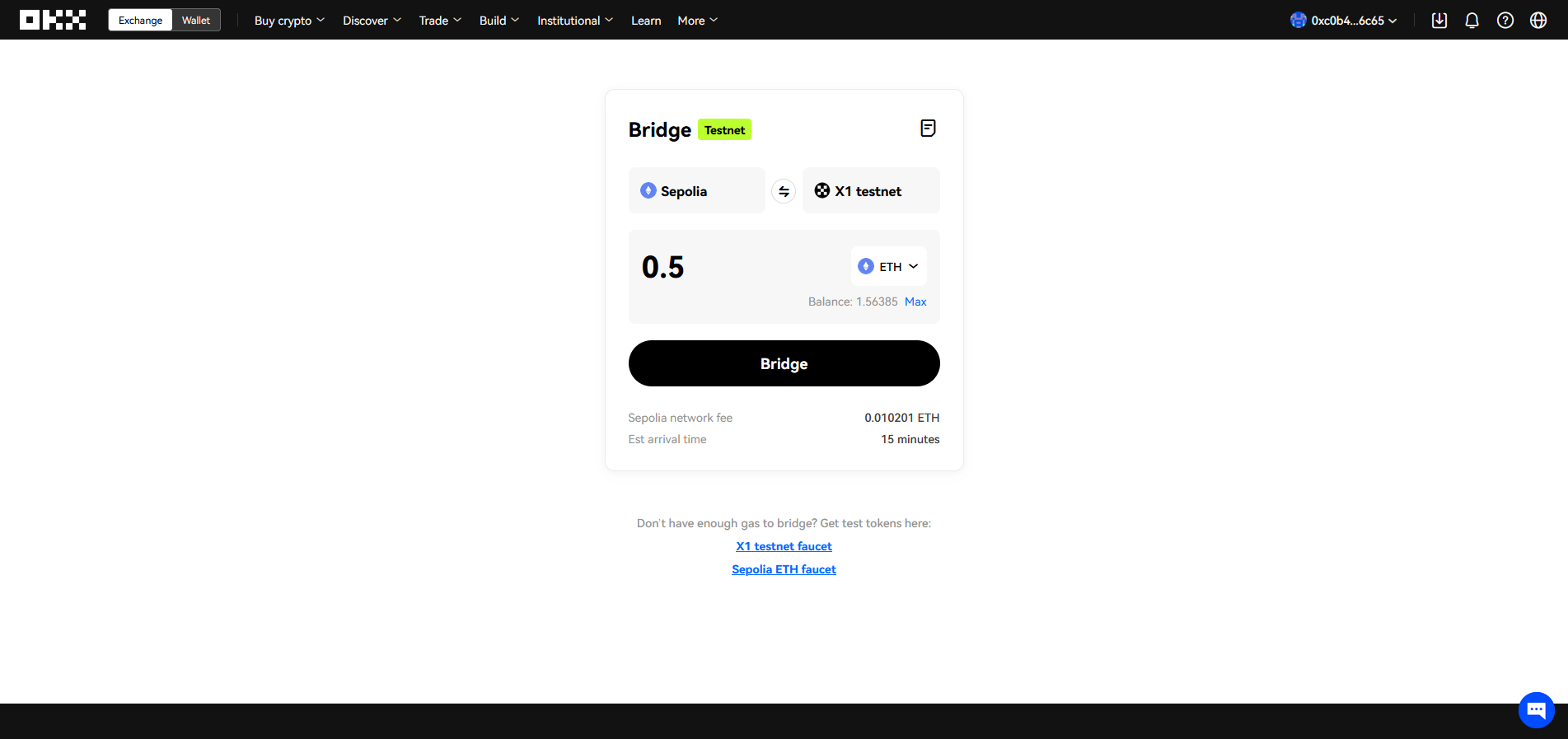The height and width of the screenshot is (739, 1568).
Task: Open the support chat bubble
Action: [1536, 709]
